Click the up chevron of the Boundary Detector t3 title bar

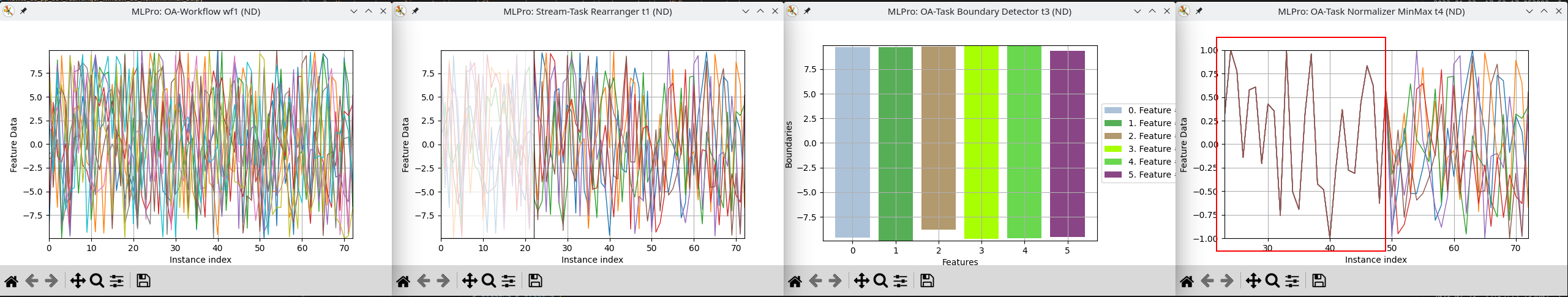pyautogui.click(x=1152, y=11)
